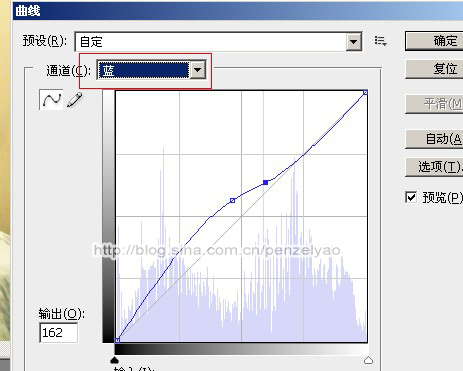Screen dimensions: 463x371
Task: Select the pencil draw curve tool
Action: [75, 100]
